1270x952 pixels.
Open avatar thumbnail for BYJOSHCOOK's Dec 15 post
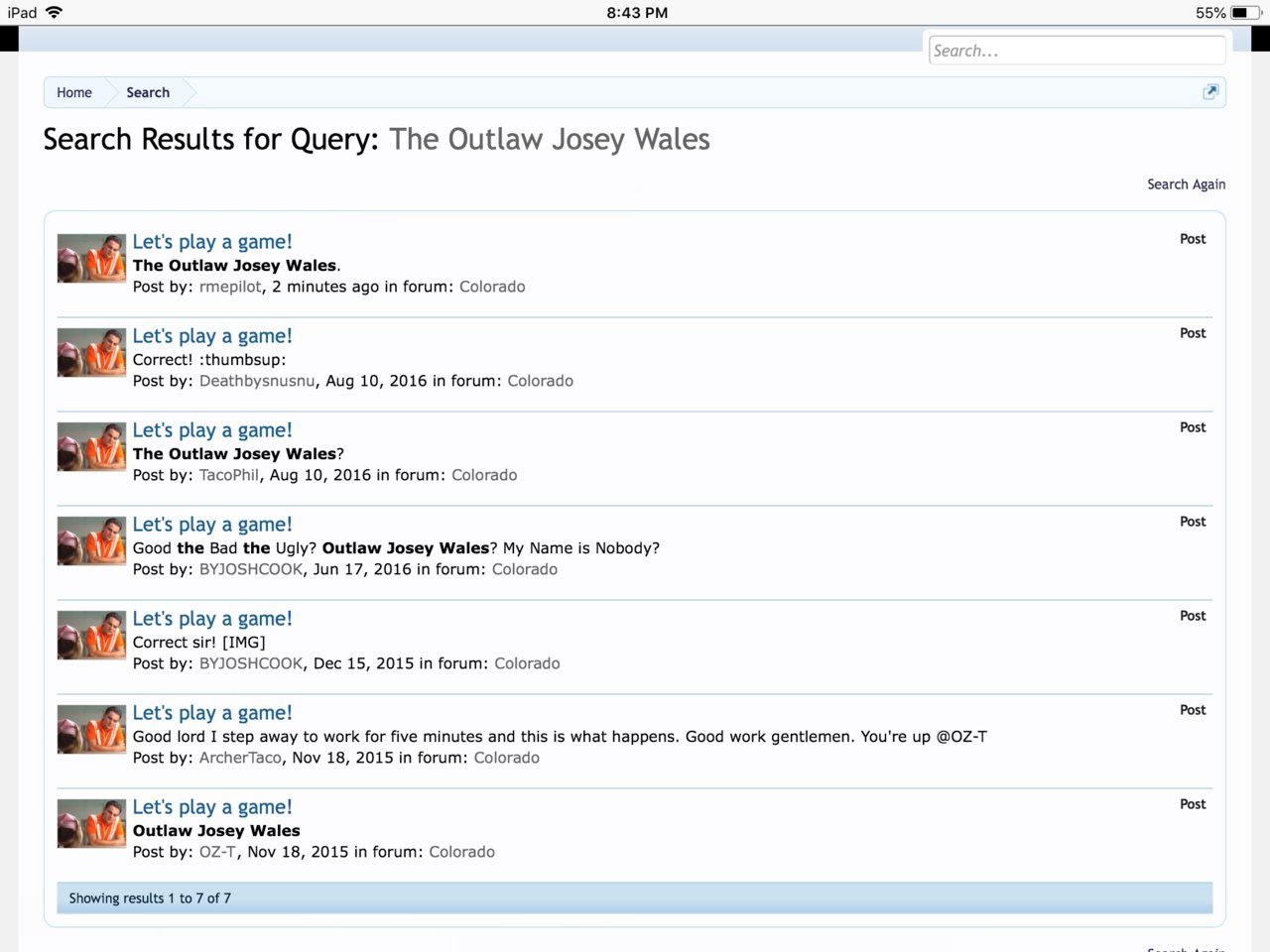[91, 635]
